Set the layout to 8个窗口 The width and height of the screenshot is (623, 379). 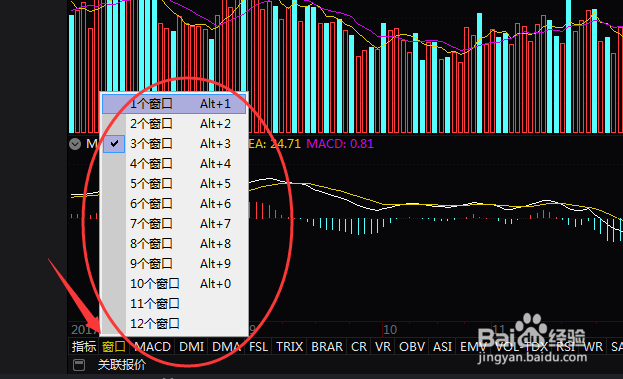coord(174,244)
